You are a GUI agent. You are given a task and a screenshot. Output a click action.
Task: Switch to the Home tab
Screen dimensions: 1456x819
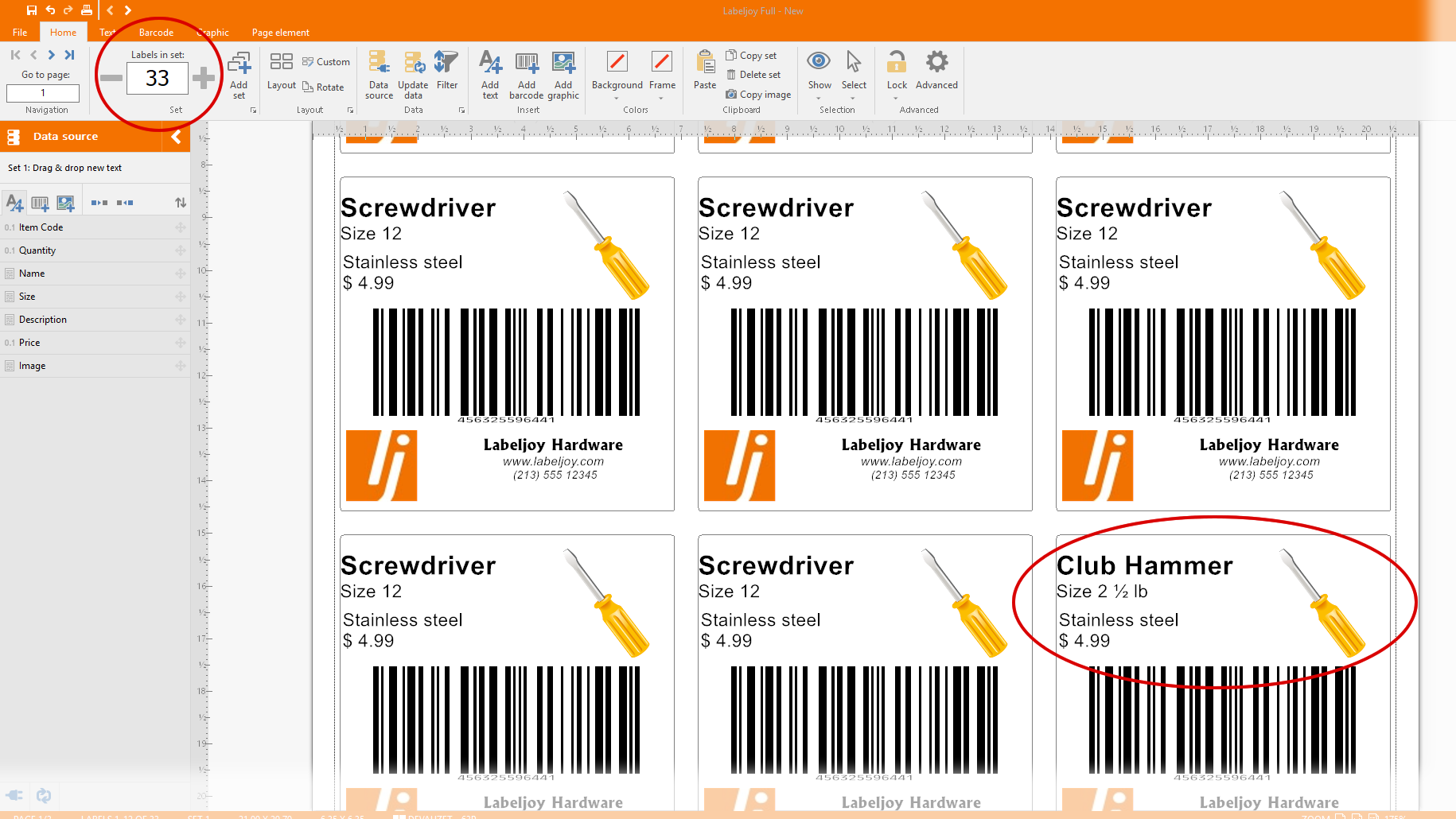pyautogui.click(x=63, y=33)
